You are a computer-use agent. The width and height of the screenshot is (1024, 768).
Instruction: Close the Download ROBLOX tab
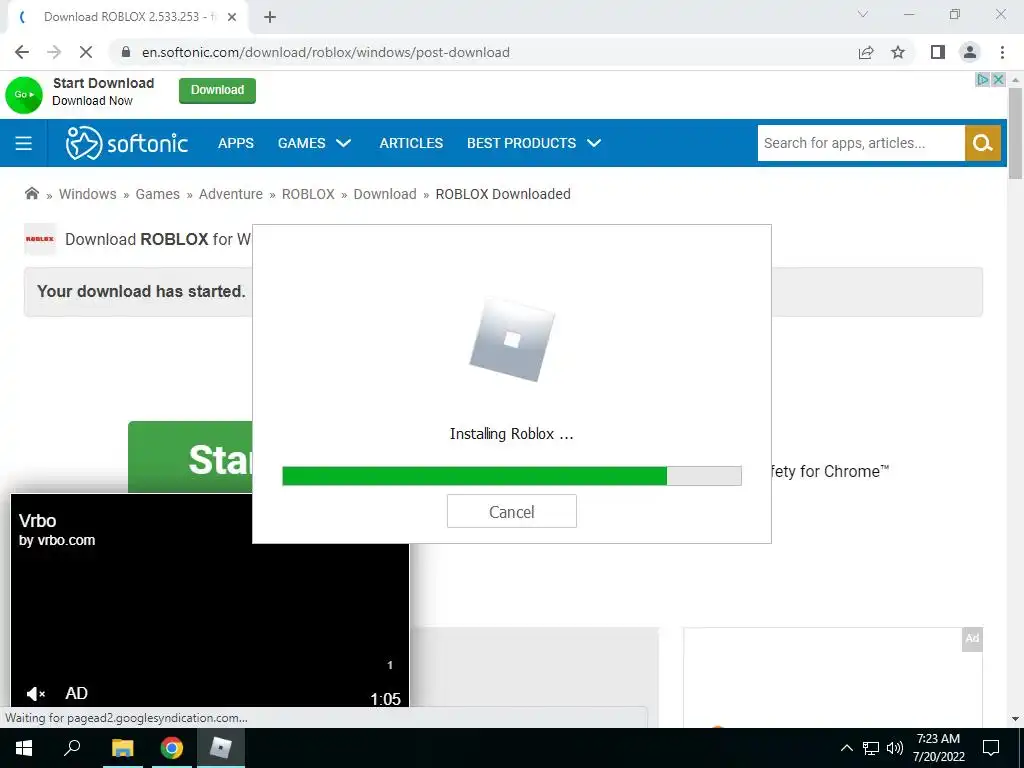pos(232,17)
